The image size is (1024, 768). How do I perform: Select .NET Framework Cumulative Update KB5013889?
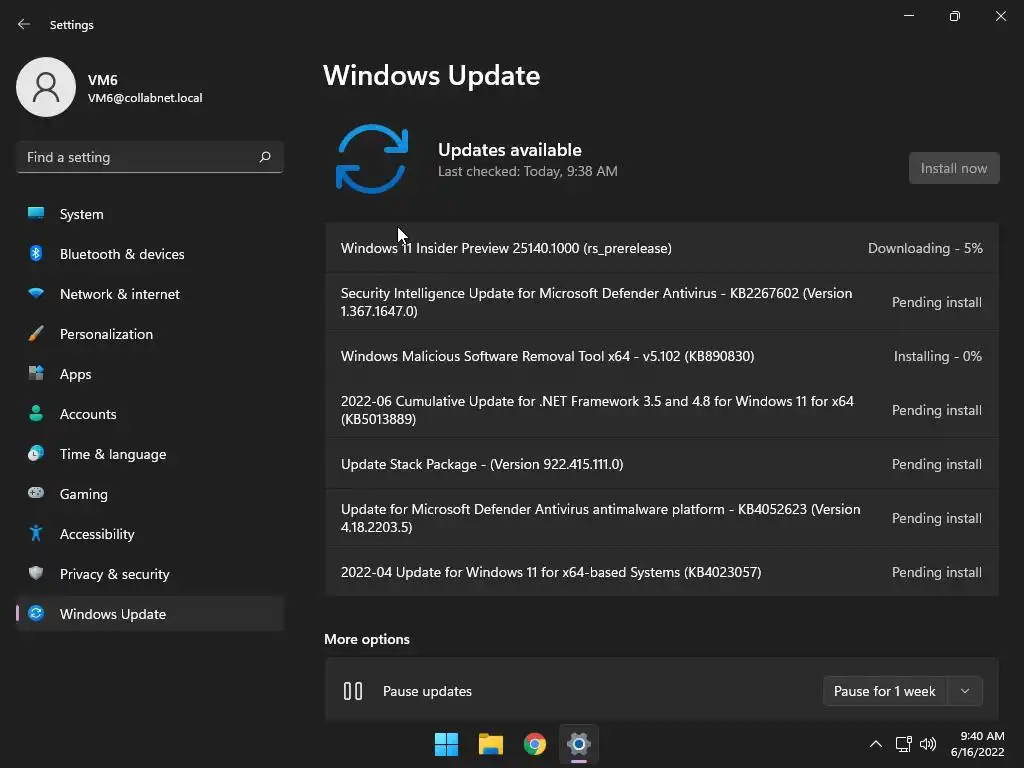point(662,410)
